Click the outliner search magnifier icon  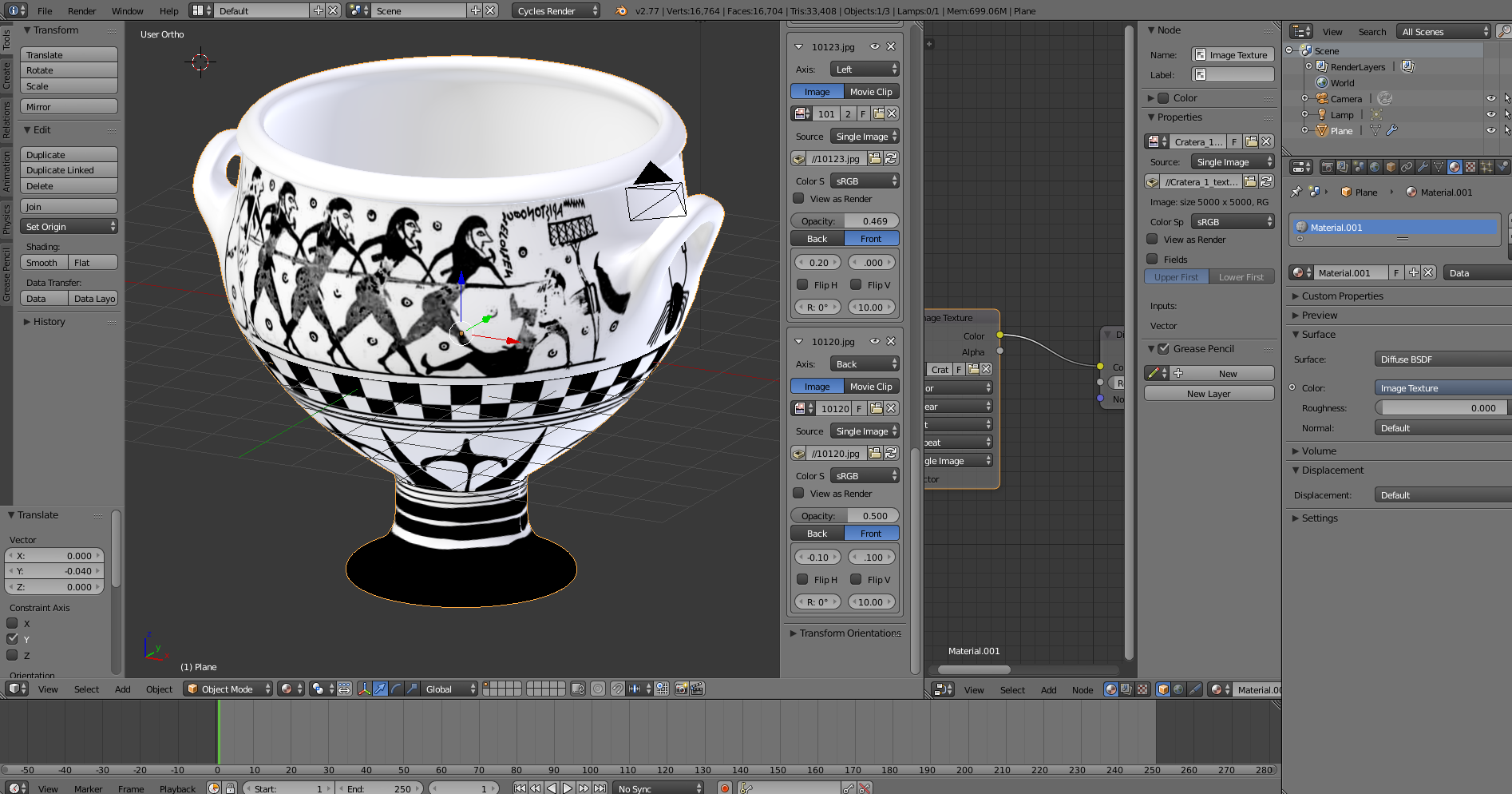click(1503, 31)
